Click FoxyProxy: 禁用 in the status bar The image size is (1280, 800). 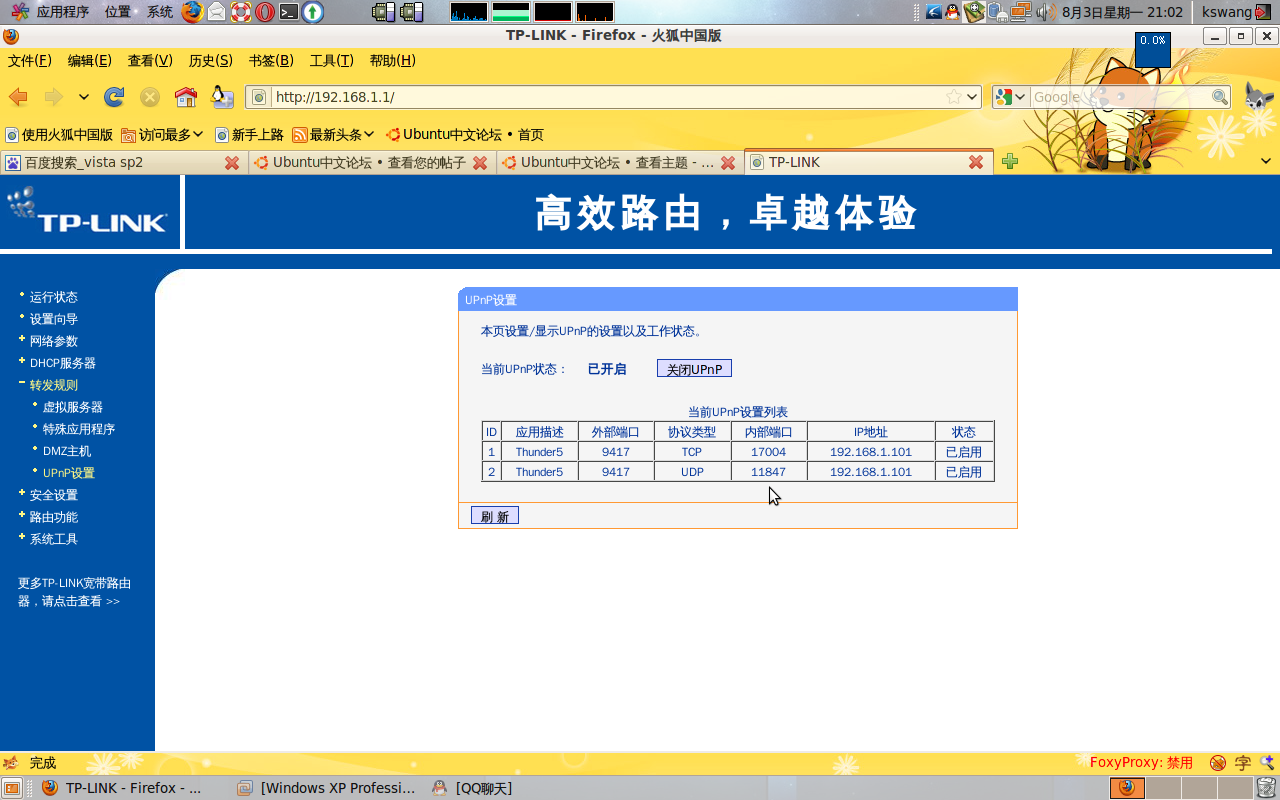click(x=1141, y=763)
